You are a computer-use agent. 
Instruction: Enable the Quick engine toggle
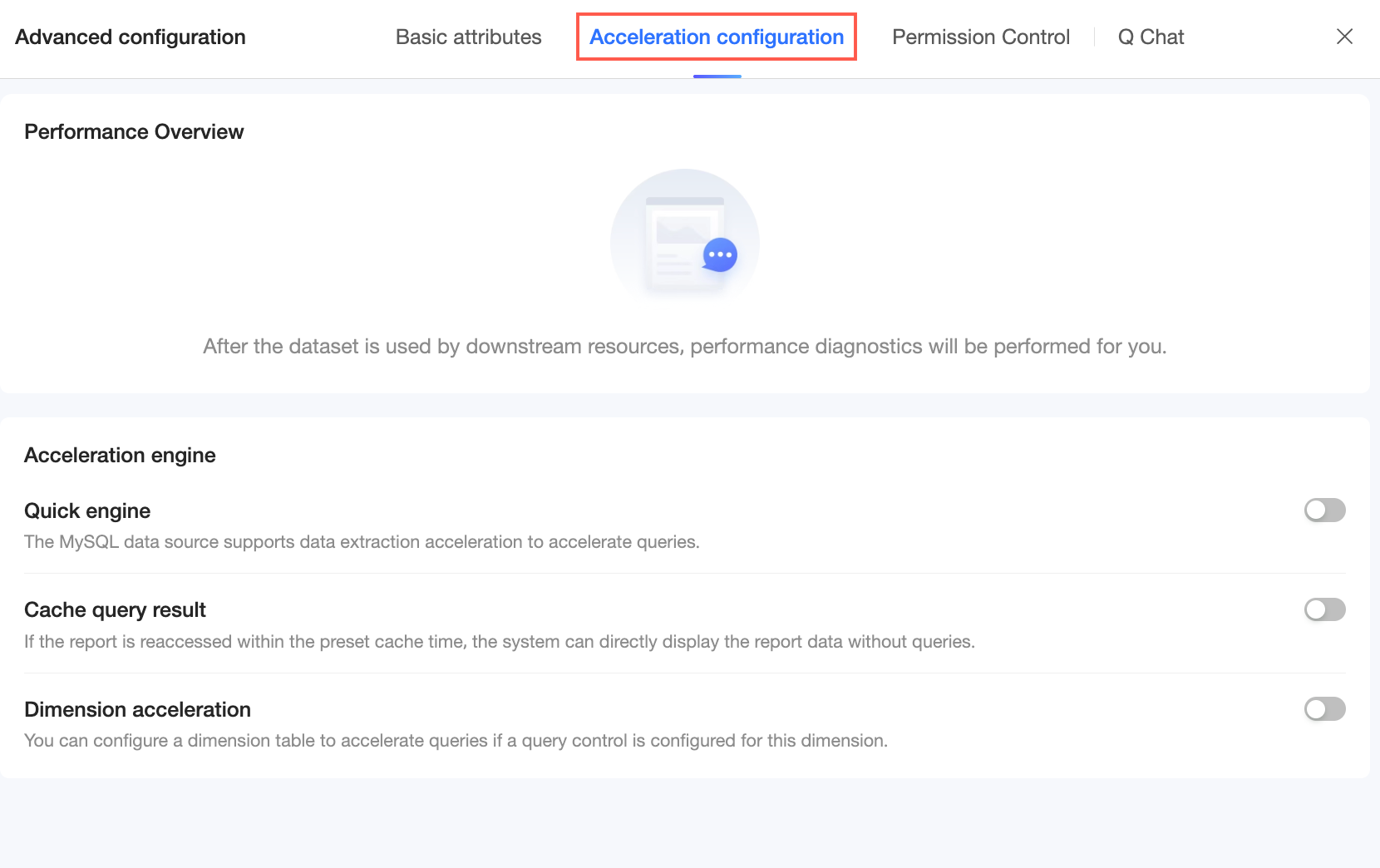click(x=1324, y=510)
